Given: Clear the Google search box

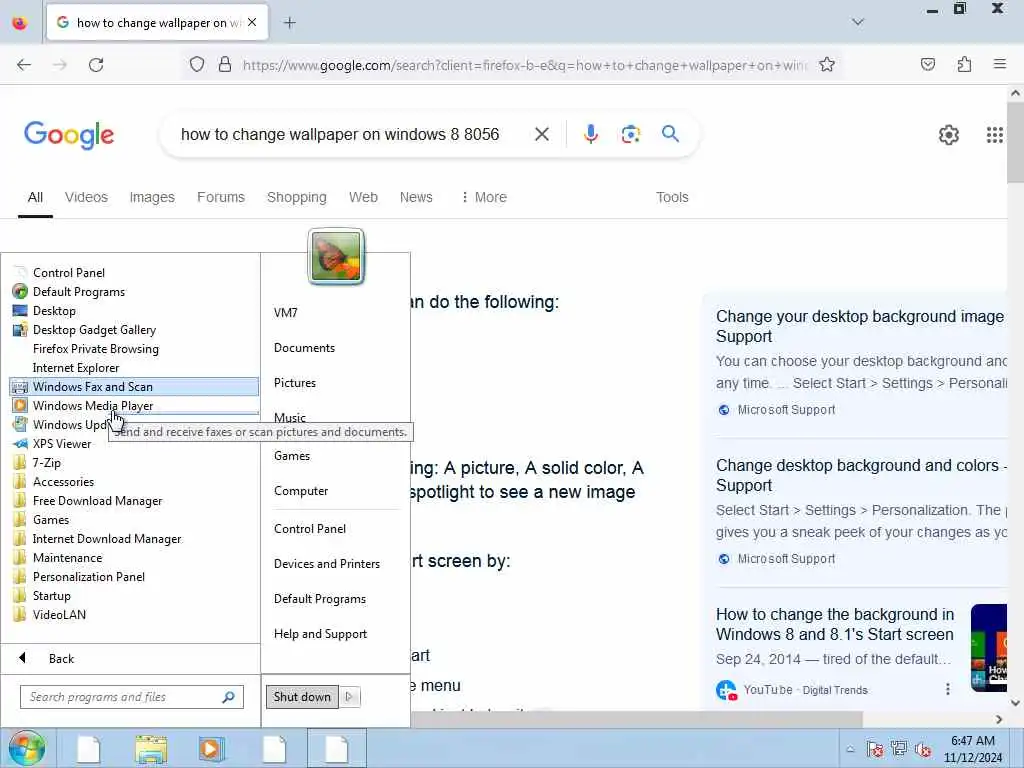Looking at the screenshot, I should (541, 135).
